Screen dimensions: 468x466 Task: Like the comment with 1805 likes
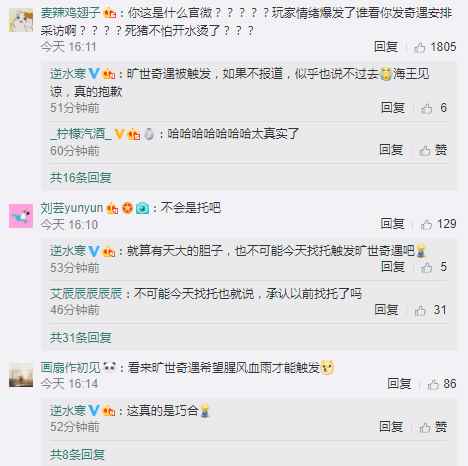(435, 47)
